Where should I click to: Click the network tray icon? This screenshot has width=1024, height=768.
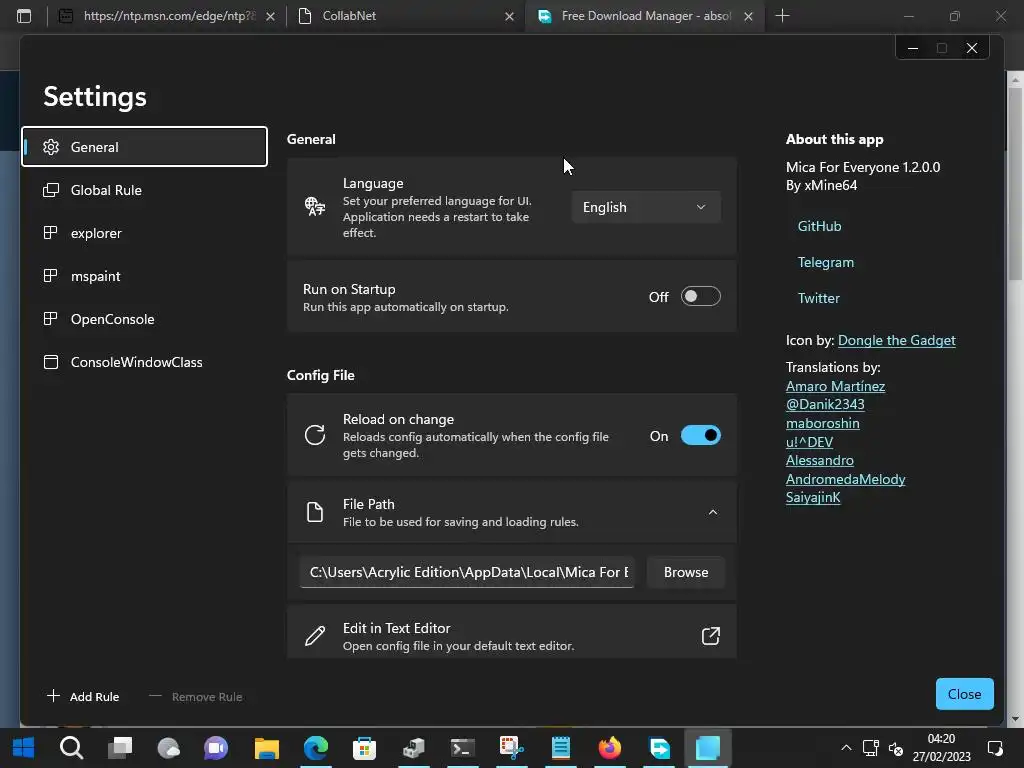point(871,748)
